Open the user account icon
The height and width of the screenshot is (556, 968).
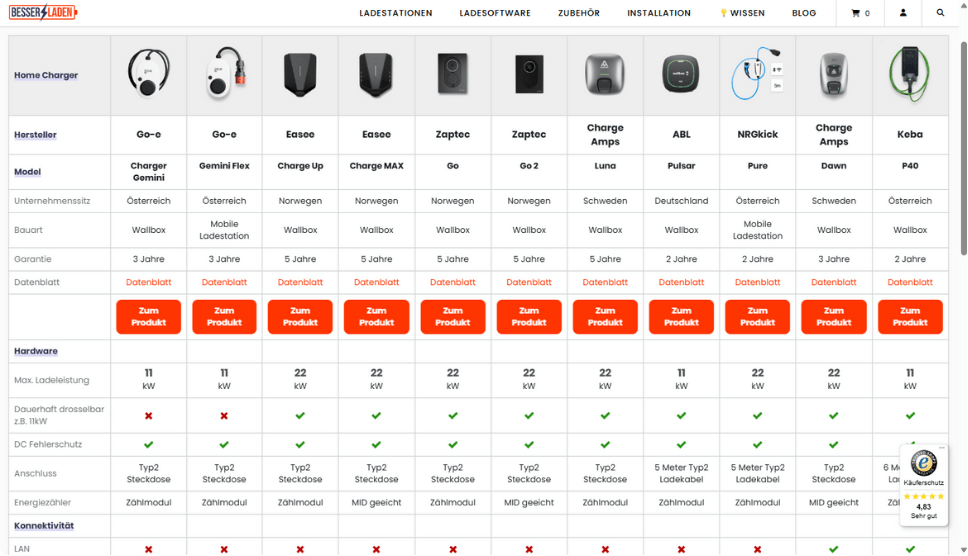903,12
